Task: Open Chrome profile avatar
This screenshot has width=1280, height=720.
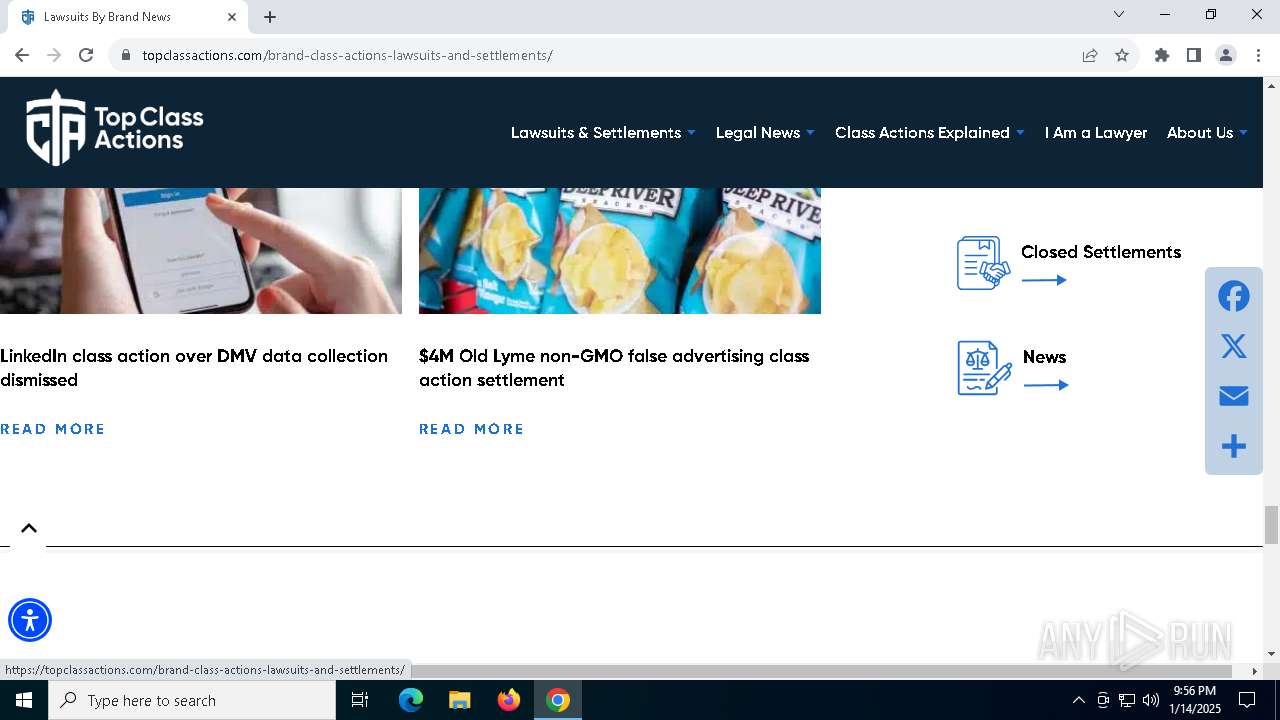Action: 1226,55
